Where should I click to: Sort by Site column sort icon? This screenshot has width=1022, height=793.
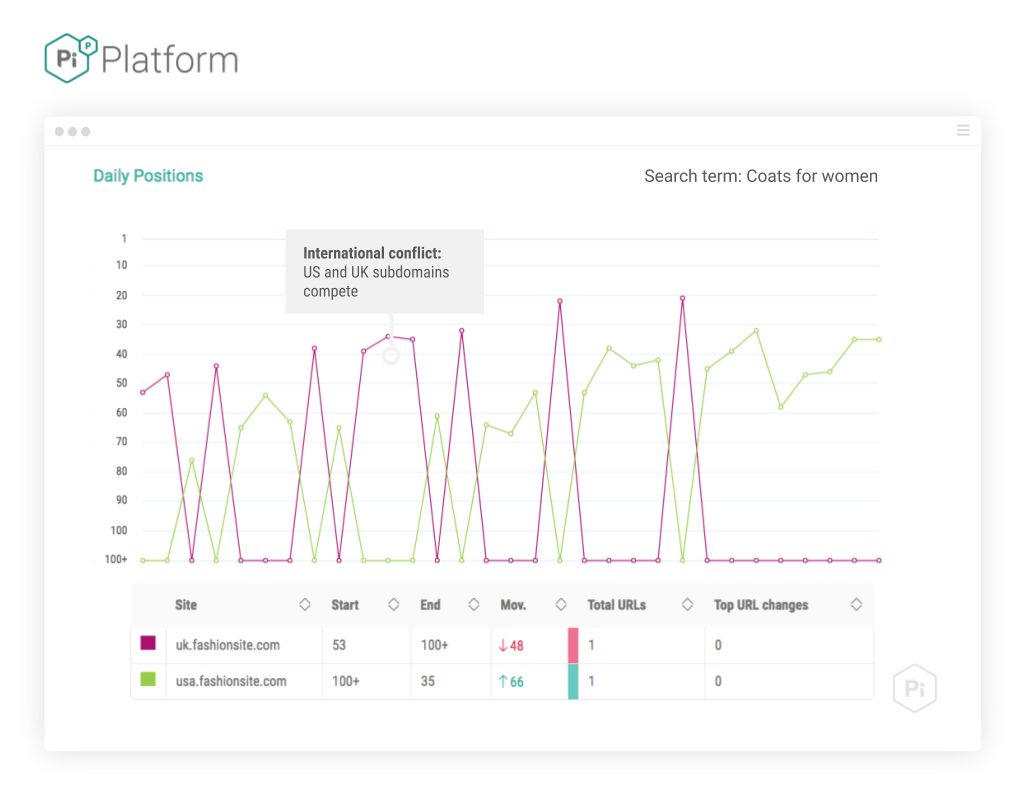(x=305, y=605)
